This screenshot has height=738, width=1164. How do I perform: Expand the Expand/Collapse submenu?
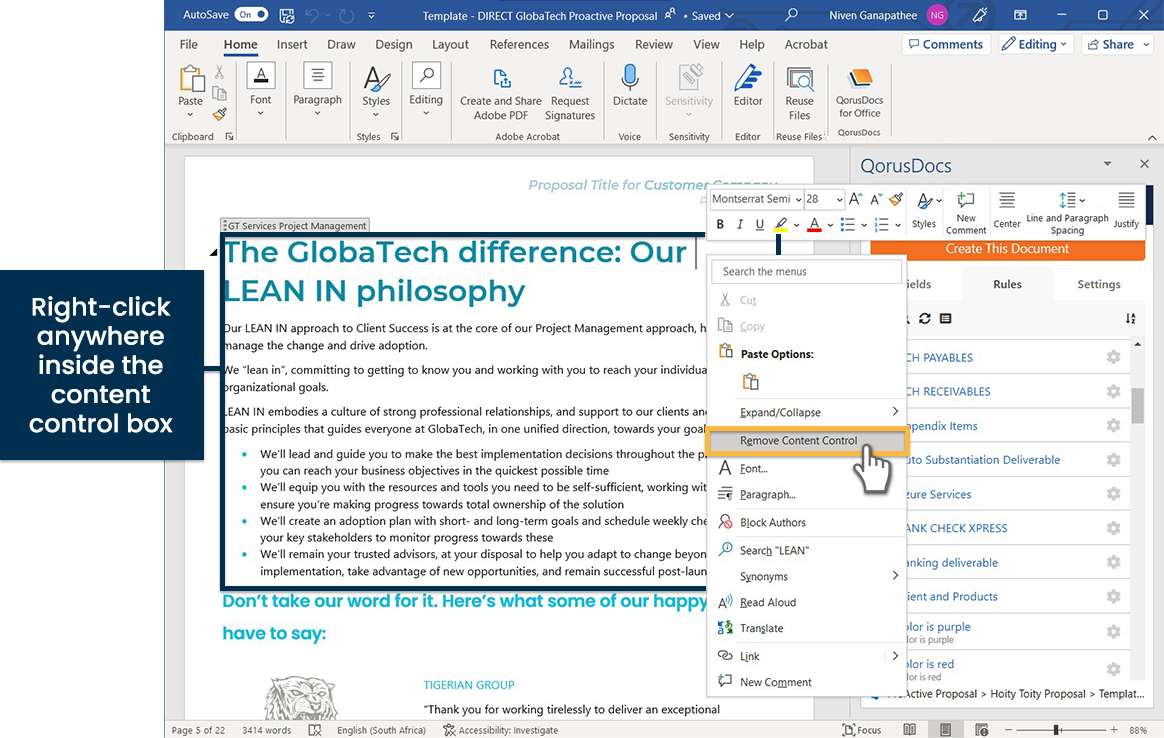click(x=806, y=412)
